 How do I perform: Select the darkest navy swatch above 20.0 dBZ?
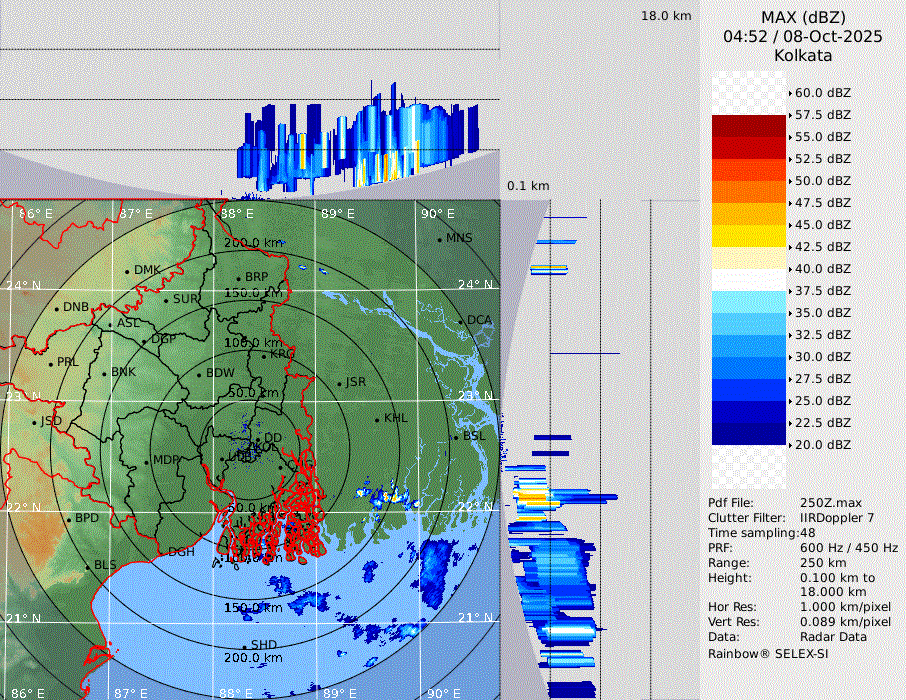[x=749, y=434]
